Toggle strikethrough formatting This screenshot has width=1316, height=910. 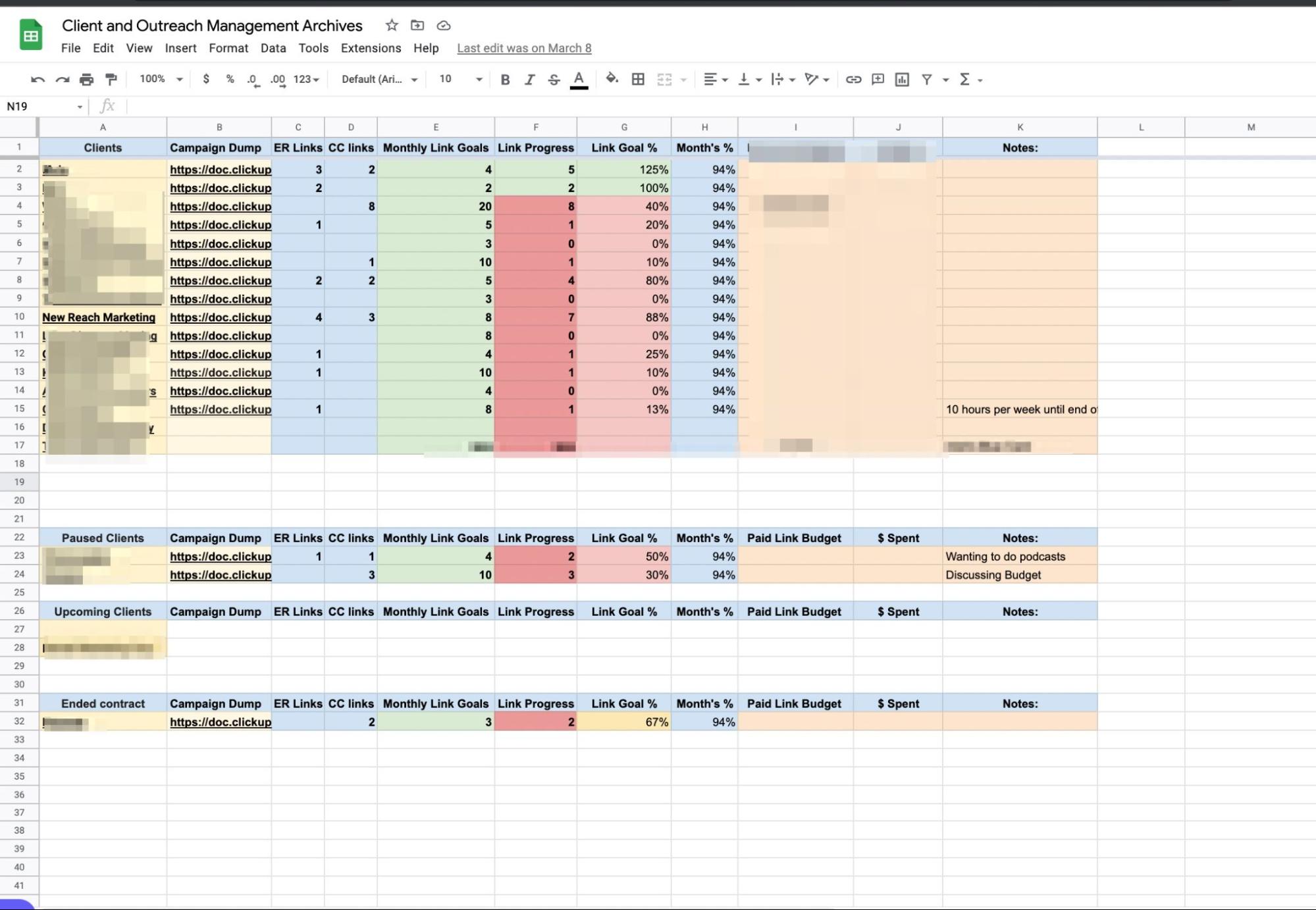554,80
